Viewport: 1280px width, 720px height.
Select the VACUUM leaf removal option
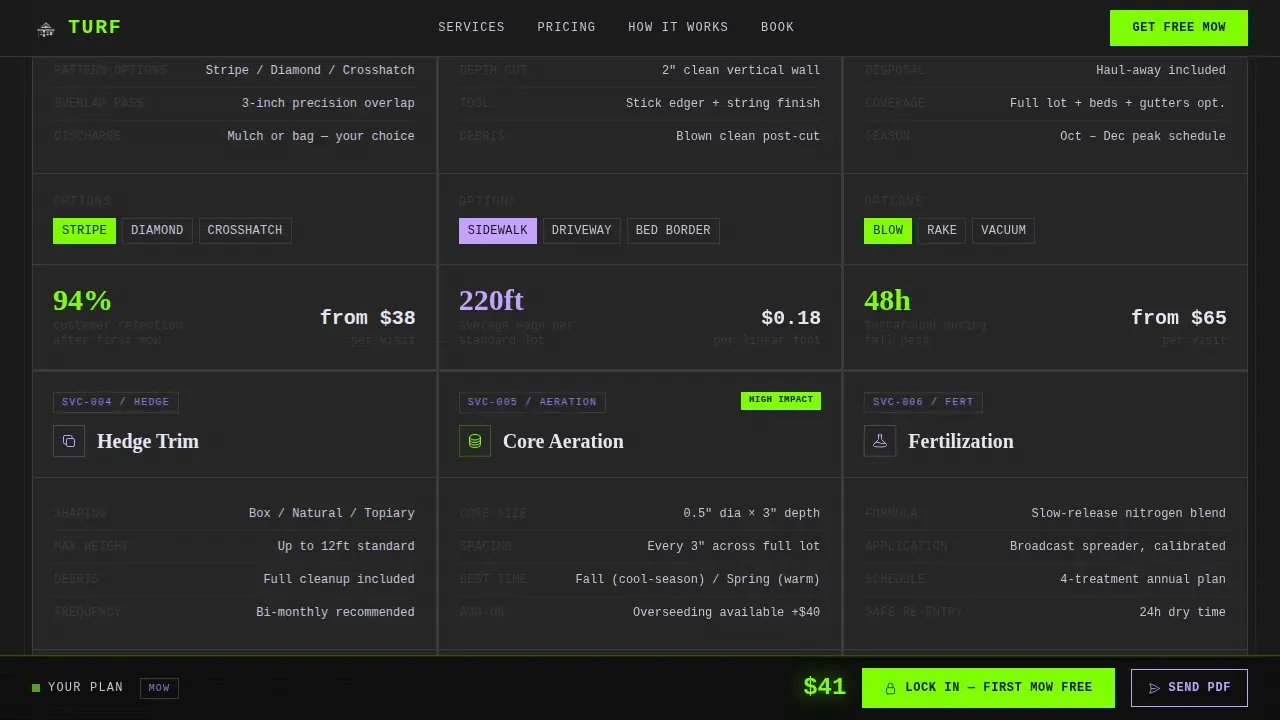(1003, 231)
